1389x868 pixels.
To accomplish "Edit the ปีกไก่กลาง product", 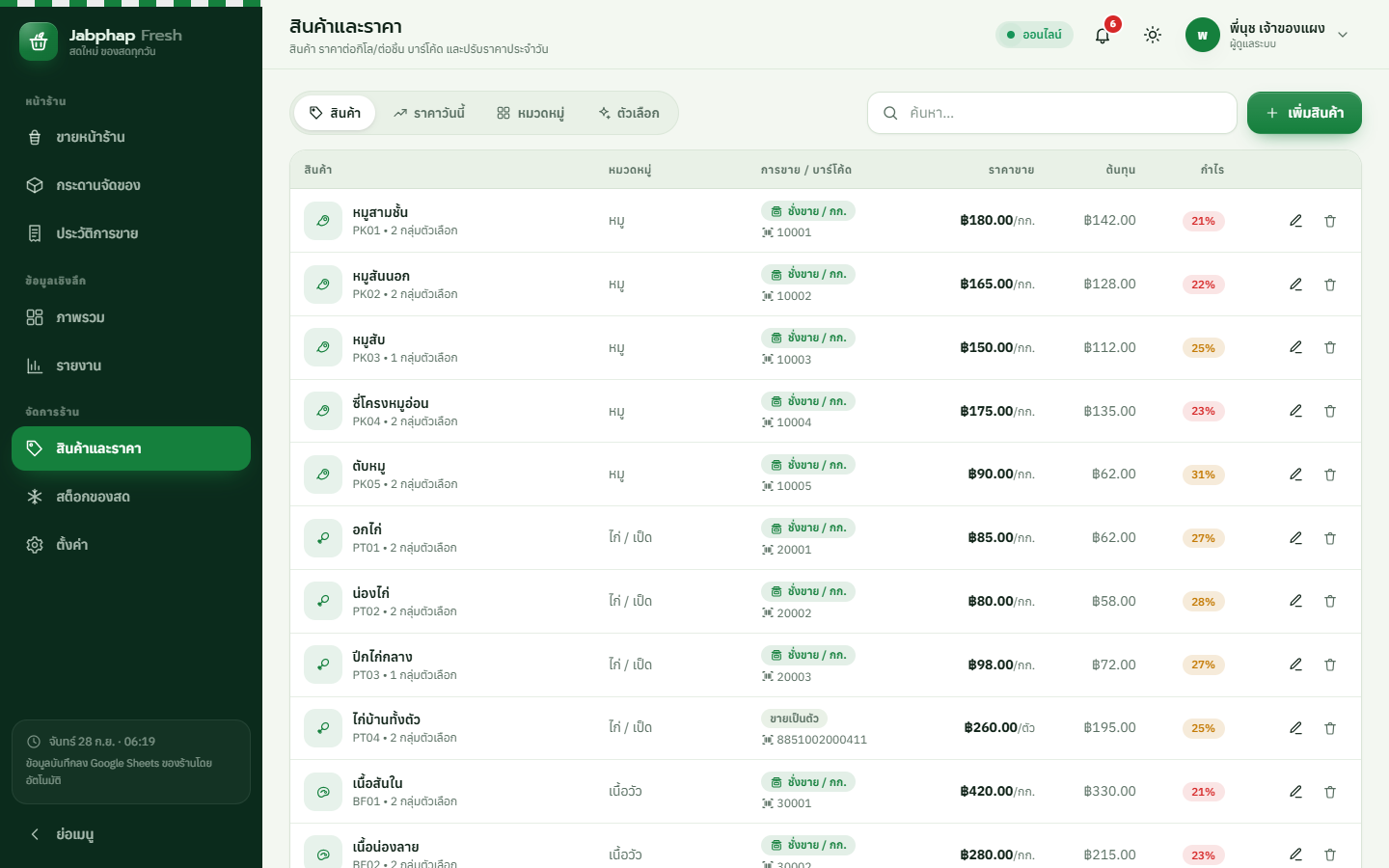I will point(1295,665).
